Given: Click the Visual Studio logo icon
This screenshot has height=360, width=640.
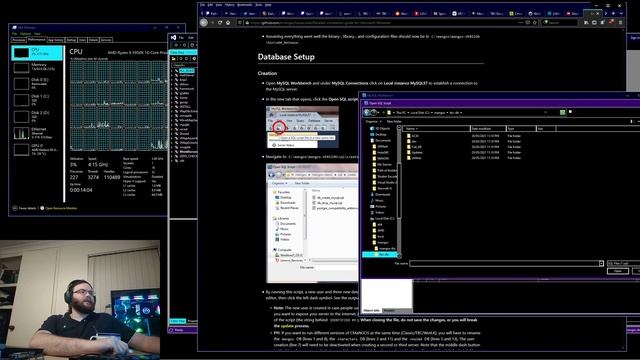Looking at the screenshot, I should click(173, 38).
